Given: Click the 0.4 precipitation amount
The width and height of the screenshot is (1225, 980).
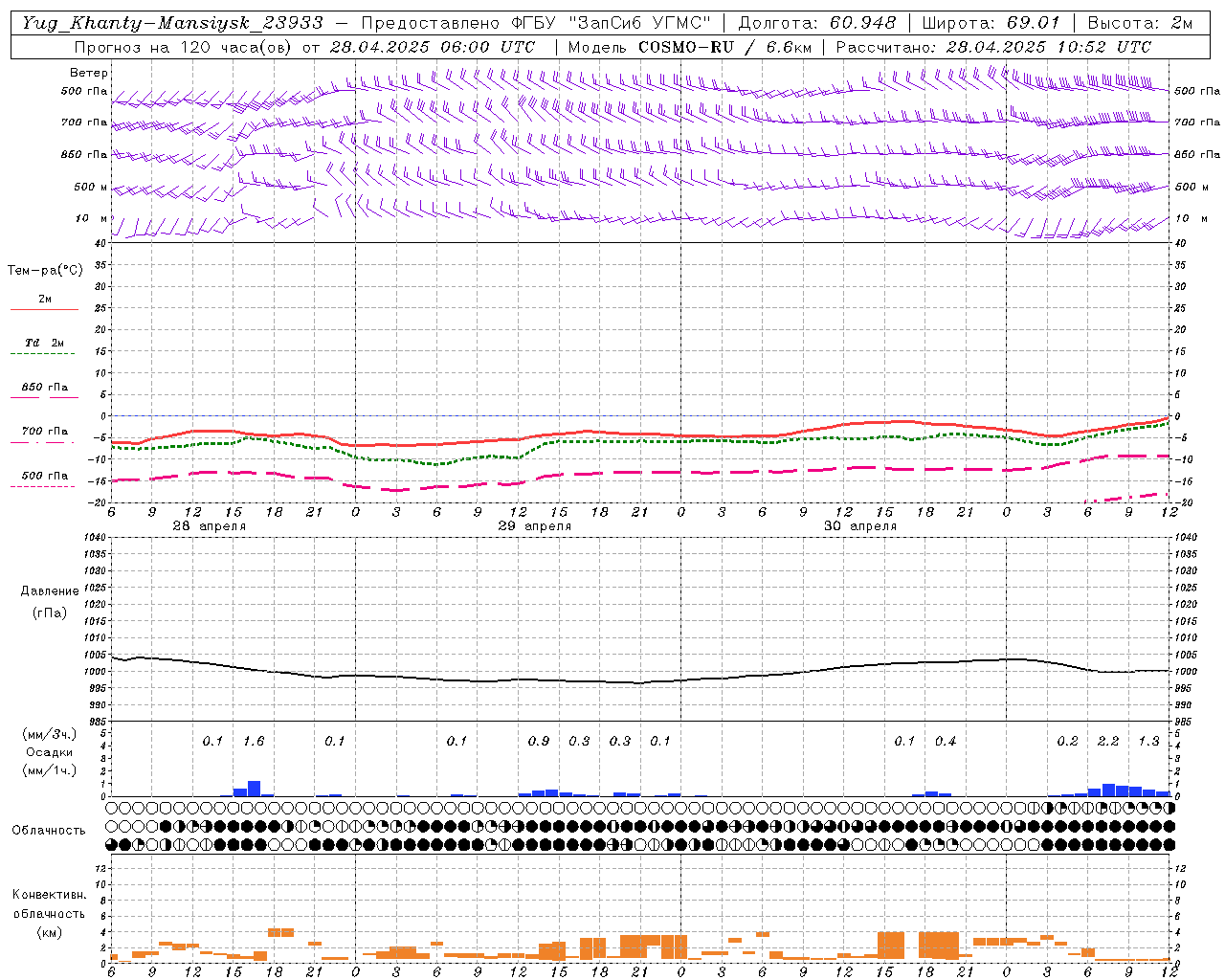Looking at the screenshot, I should click(946, 741).
